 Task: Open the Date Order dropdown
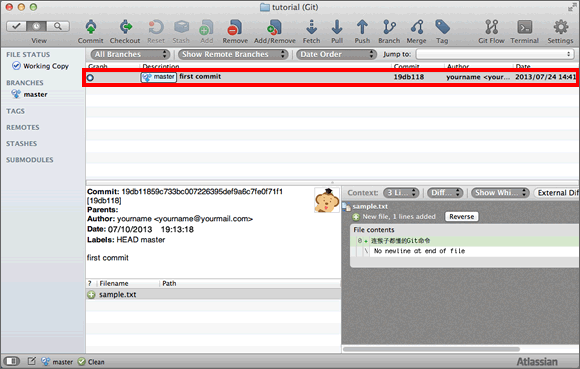[336, 54]
